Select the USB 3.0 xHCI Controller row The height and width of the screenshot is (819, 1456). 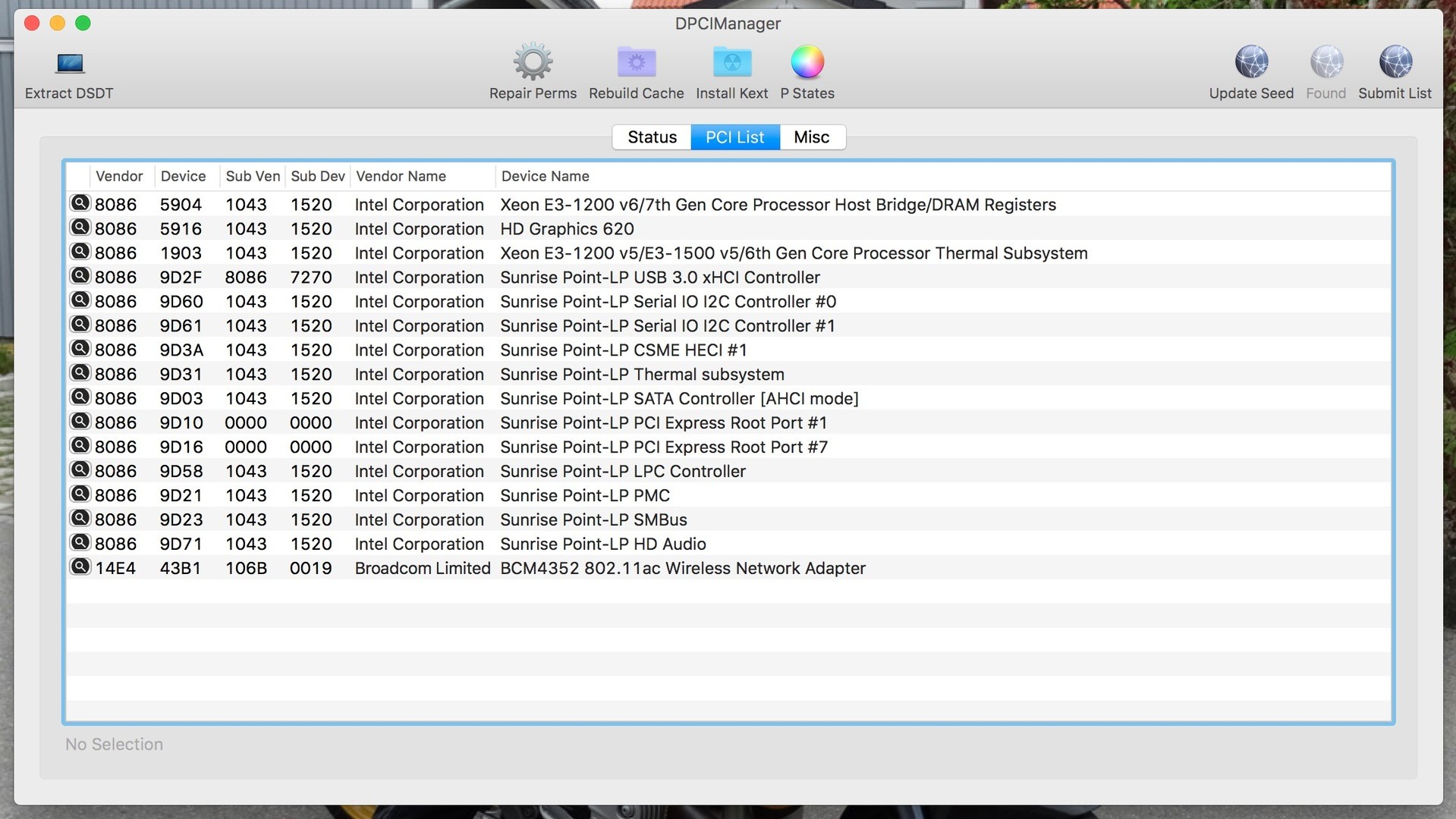pyautogui.click(x=659, y=278)
